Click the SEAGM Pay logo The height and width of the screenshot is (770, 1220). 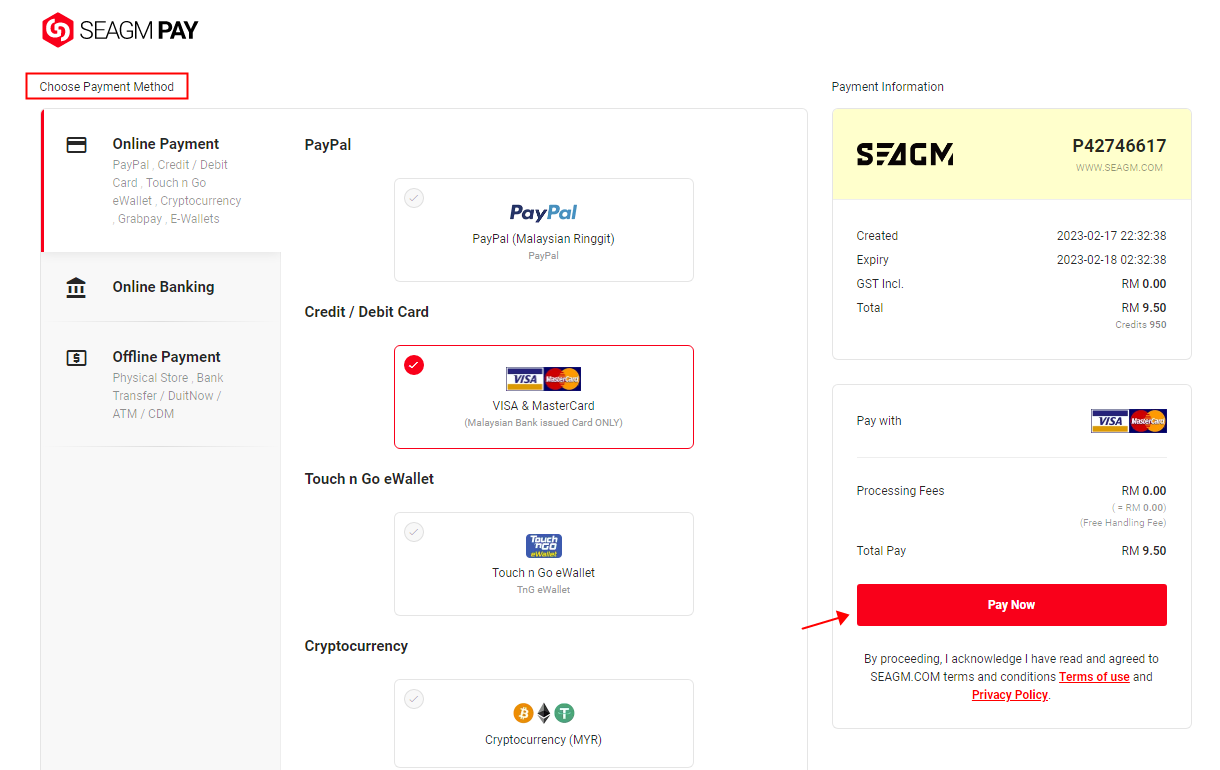(x=120, y=30)
